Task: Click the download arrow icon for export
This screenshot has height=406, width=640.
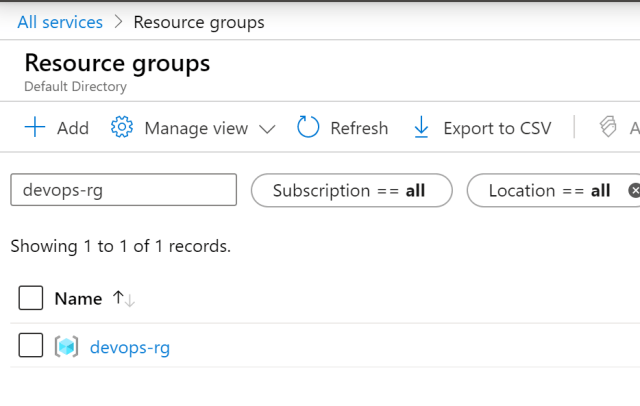Action: tap(421, 128)
